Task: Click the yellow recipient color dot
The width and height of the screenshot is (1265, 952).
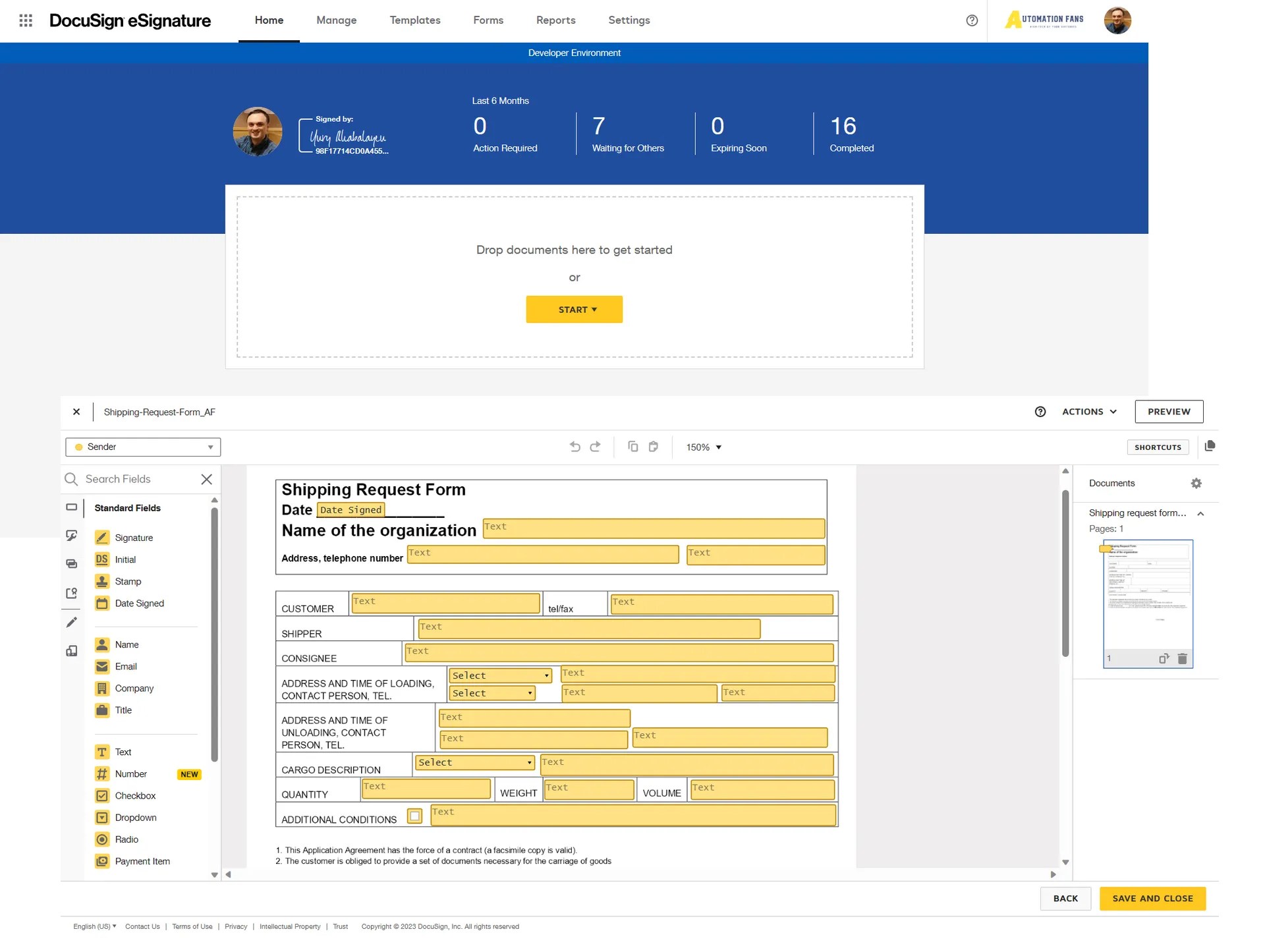Action: (x=78, y=447)
